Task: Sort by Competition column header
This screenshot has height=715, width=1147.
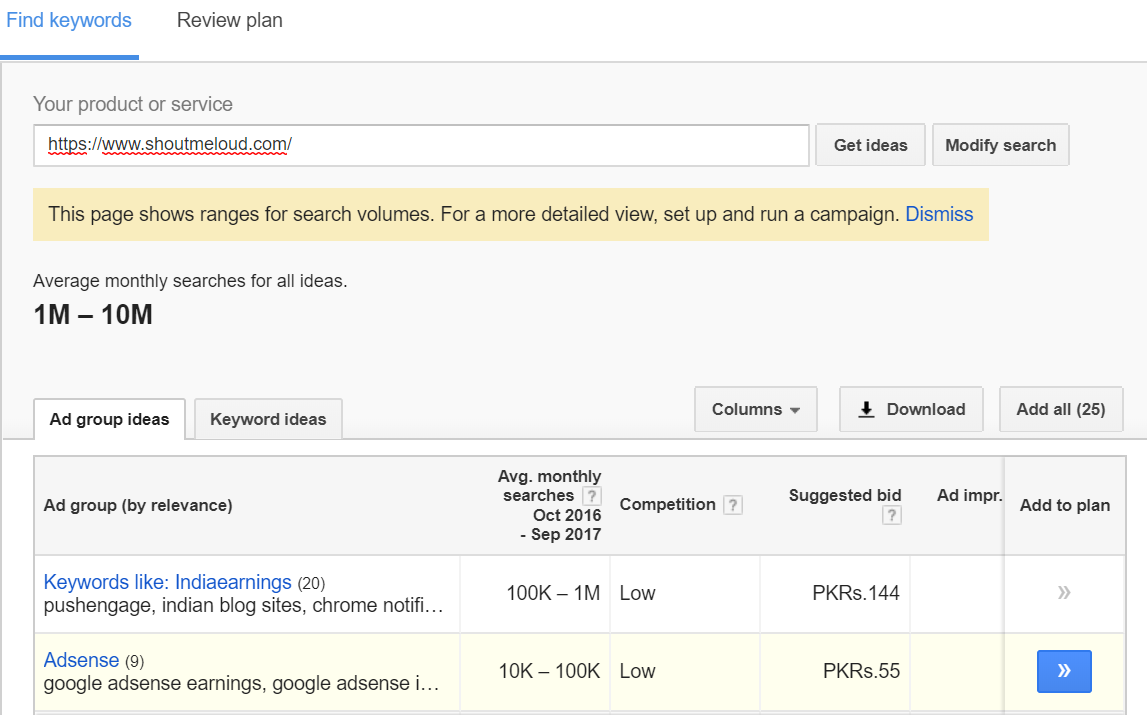Action: point(667,505)
